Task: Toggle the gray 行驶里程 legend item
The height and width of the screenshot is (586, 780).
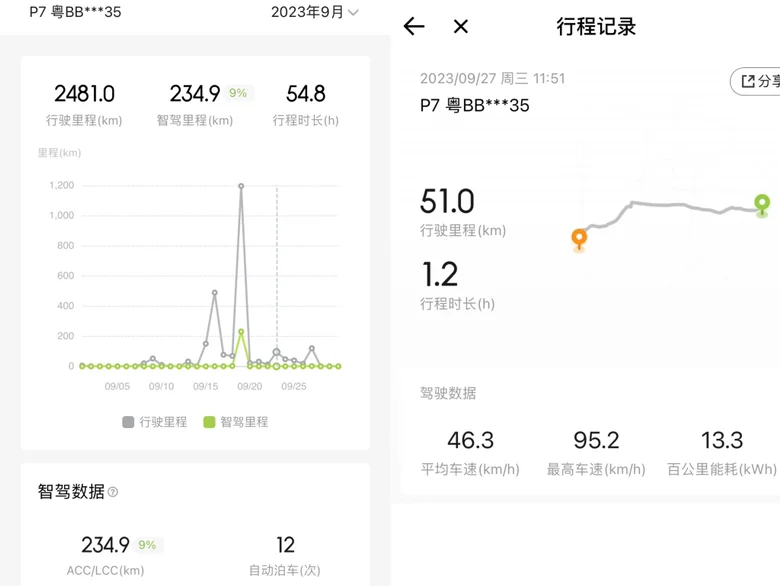Action: point(155,422)
